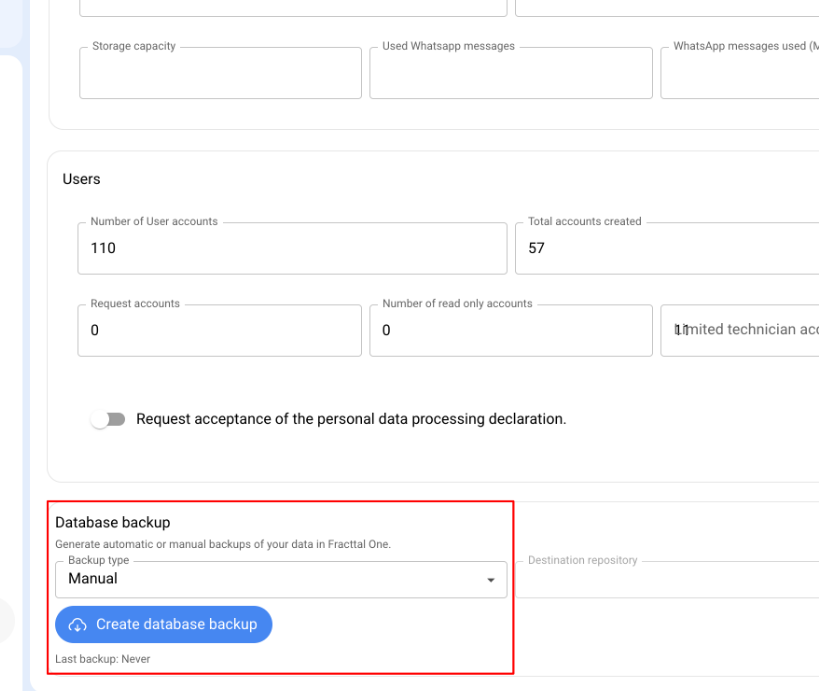Click the WhatsApp messages used field at right

click(740, 74)
